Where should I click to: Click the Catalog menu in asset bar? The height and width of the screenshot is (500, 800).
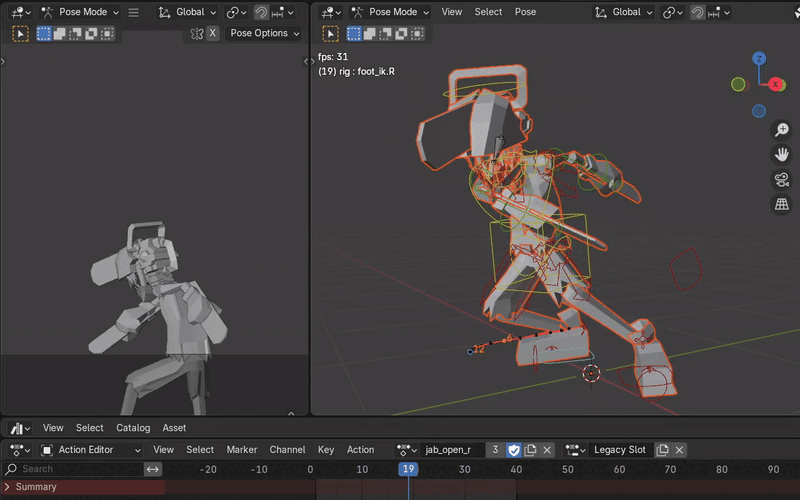tap(133, 428)
